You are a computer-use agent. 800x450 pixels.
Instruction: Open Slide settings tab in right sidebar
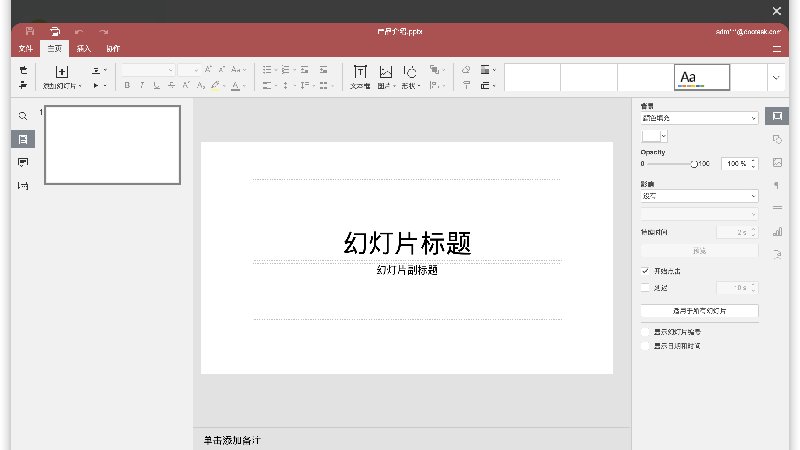pos(777,116)
